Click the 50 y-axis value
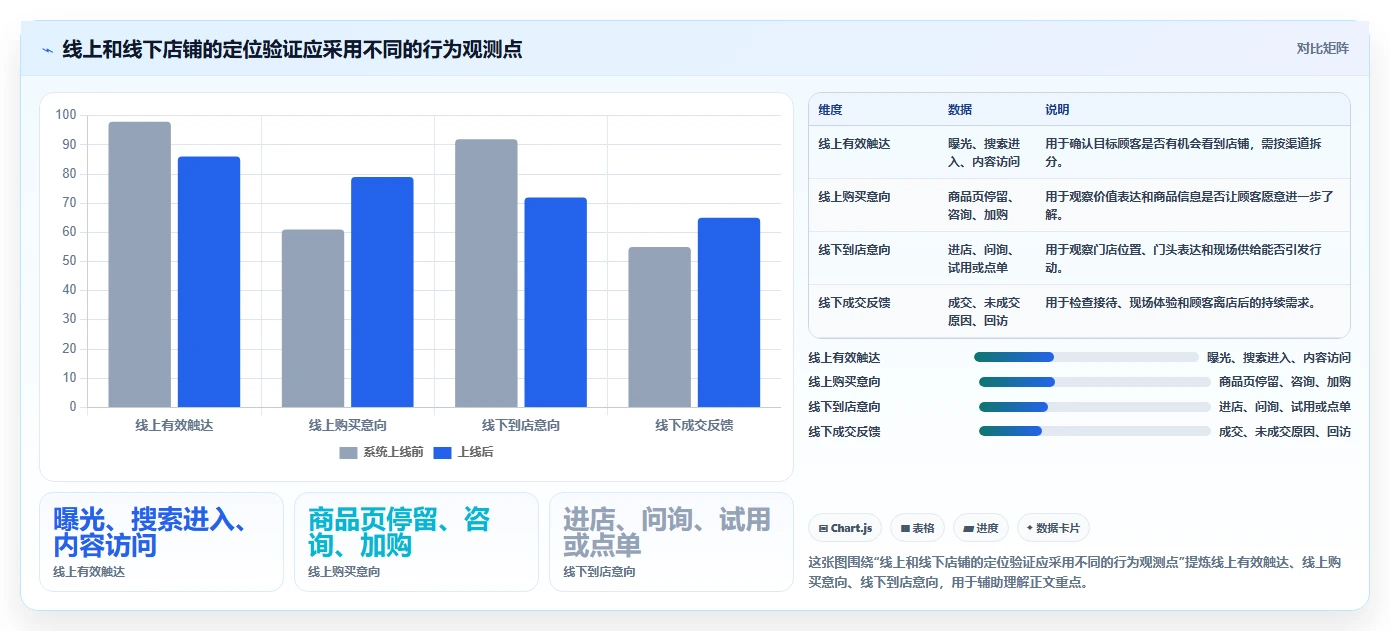 69,261
